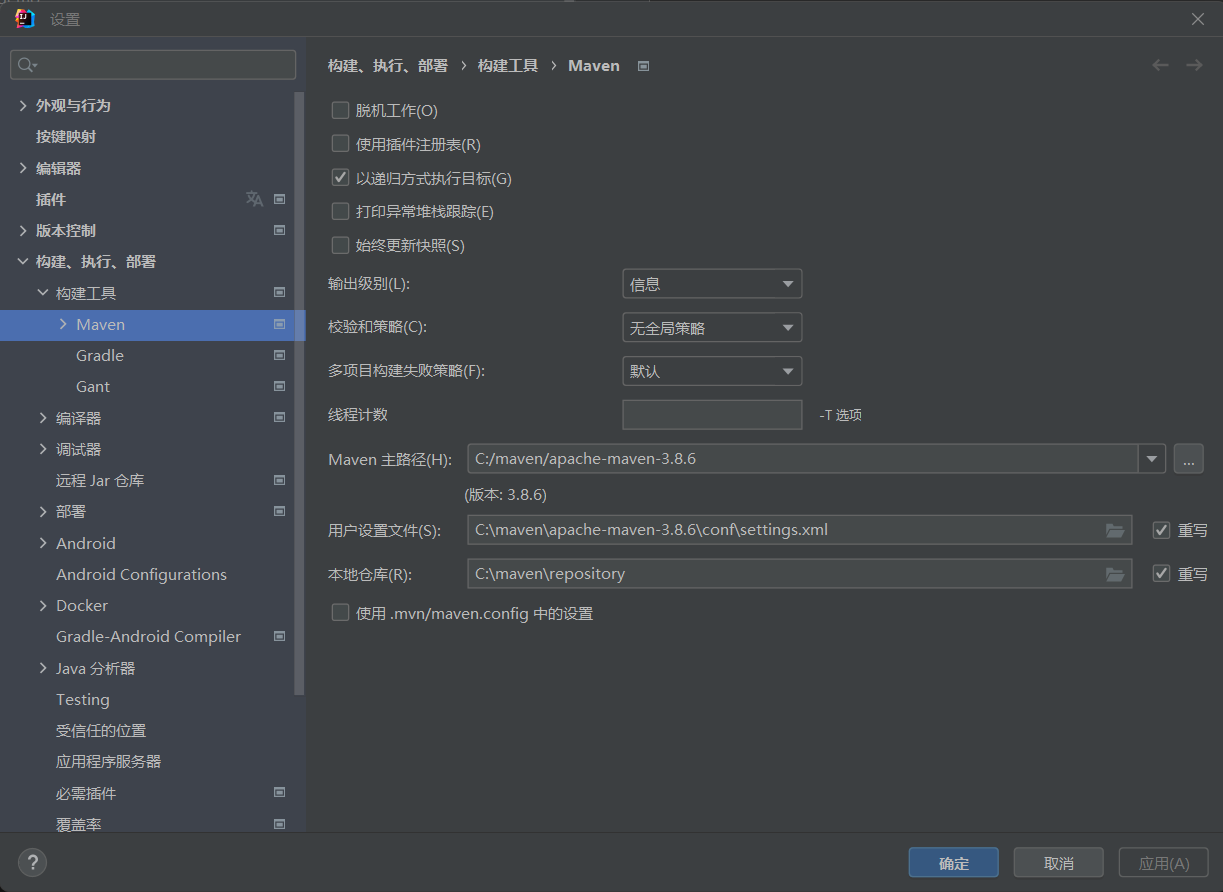Image resolution: width=1223 pixels, height=892 pixels.
Task: Focus the settings search input field
Action: click(153, 65)
